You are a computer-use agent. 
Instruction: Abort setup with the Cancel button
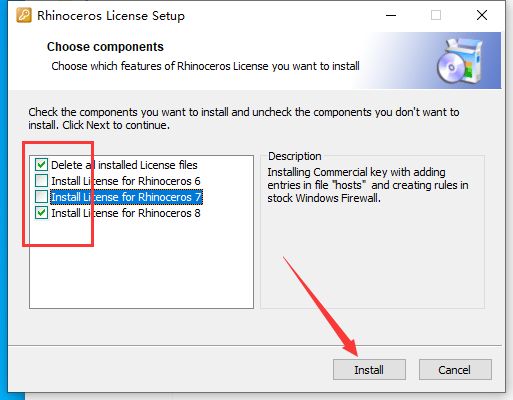[455, 369]
